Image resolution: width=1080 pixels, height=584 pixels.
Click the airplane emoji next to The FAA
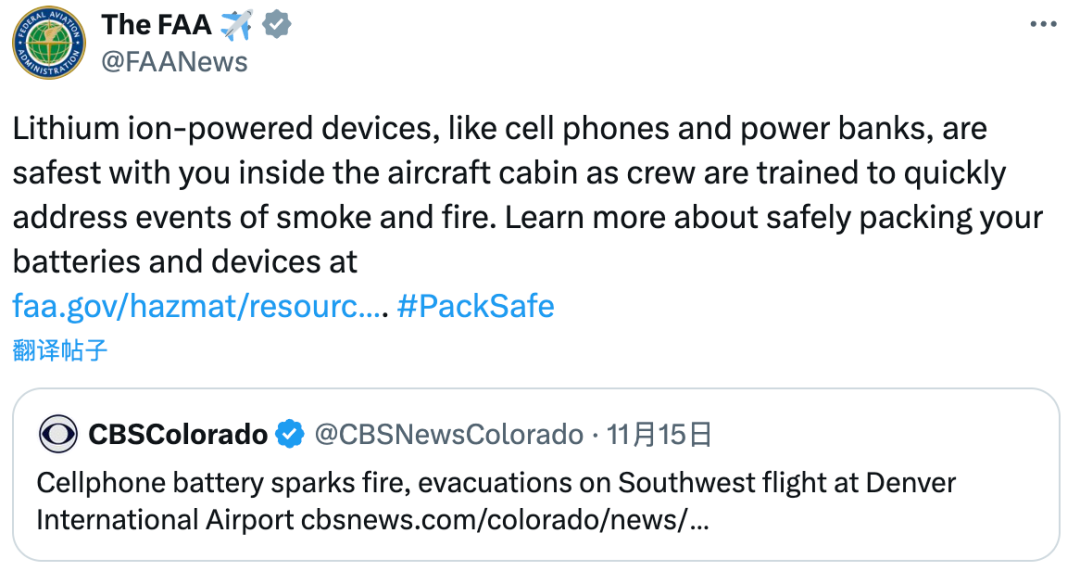click(236, 25)
